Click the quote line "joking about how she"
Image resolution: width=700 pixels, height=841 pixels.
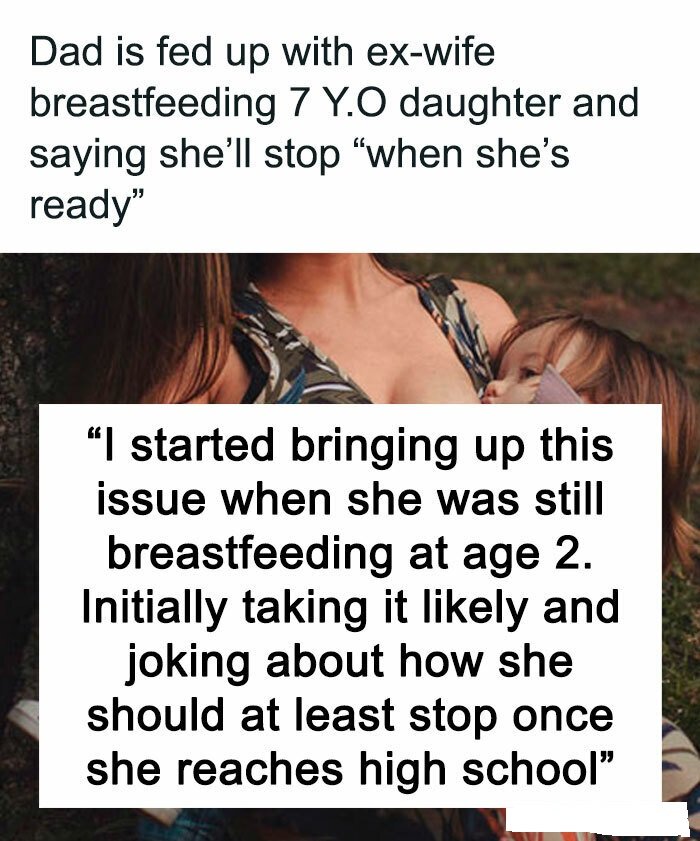click(350, 662)
